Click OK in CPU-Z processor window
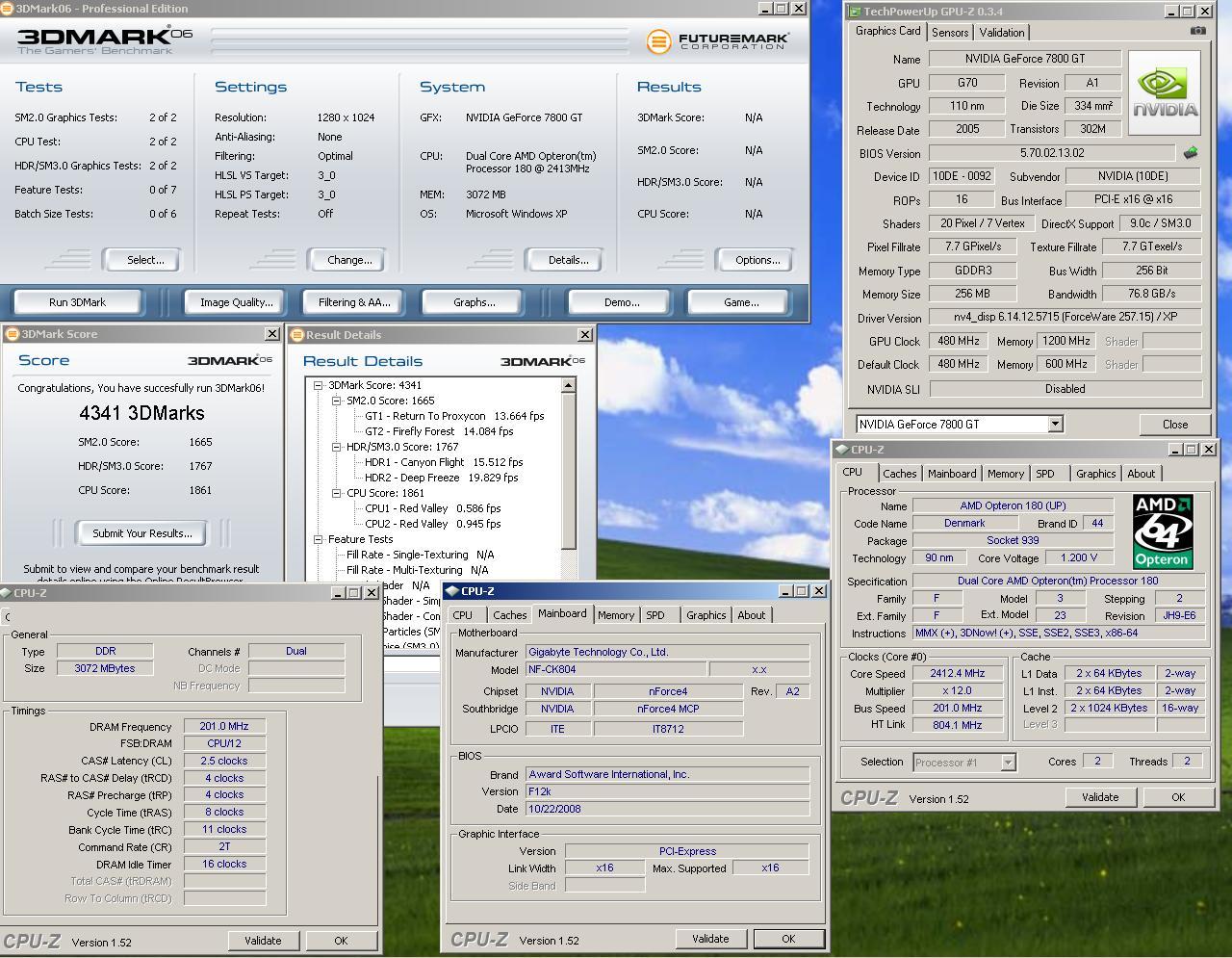The height and width of the screenshot is (958, 1232). pos(1178,797)
